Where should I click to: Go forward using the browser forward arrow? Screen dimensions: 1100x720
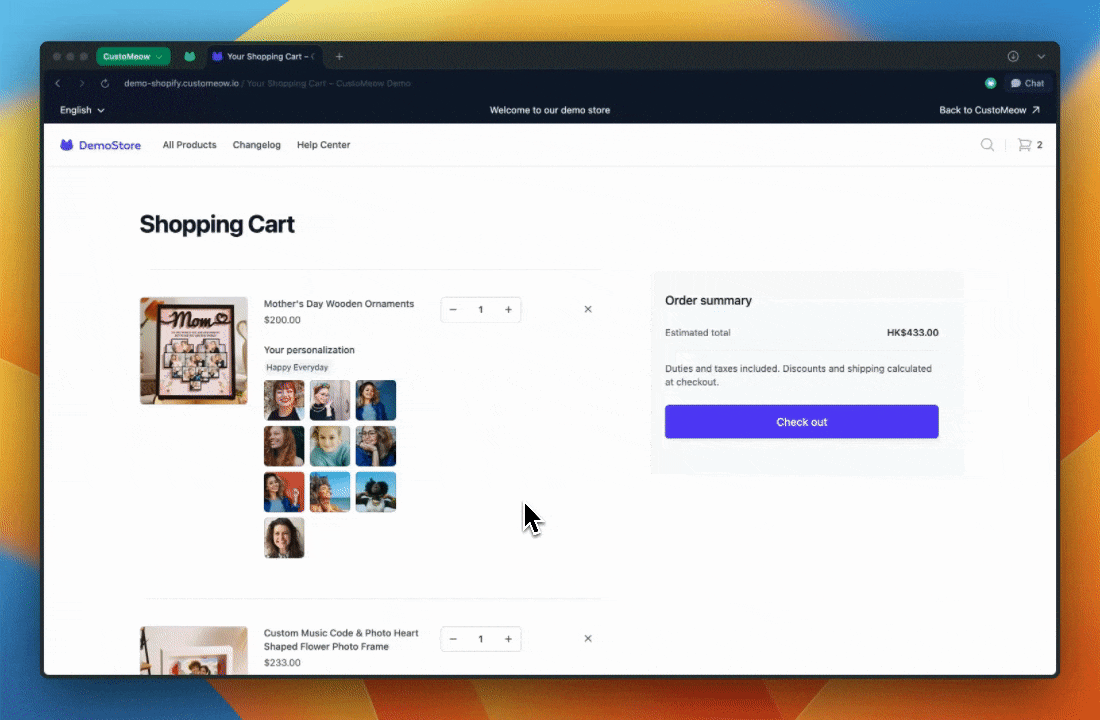click(81, 84)
